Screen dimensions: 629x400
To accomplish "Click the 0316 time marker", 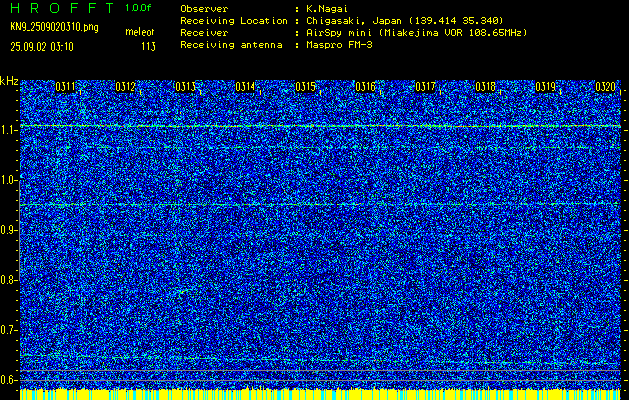I will coord(365,87).
